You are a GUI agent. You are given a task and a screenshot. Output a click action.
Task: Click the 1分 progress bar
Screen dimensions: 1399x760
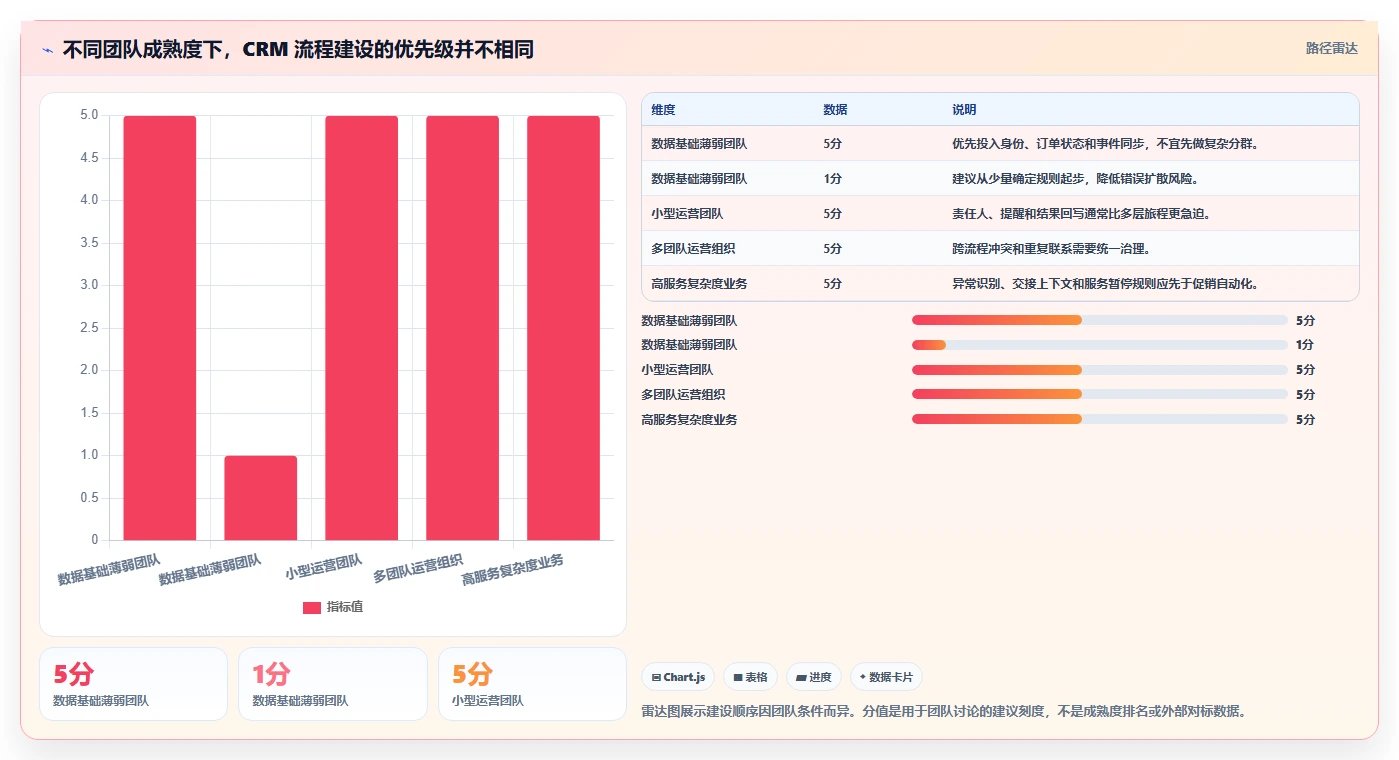(x=1099, y=345)
